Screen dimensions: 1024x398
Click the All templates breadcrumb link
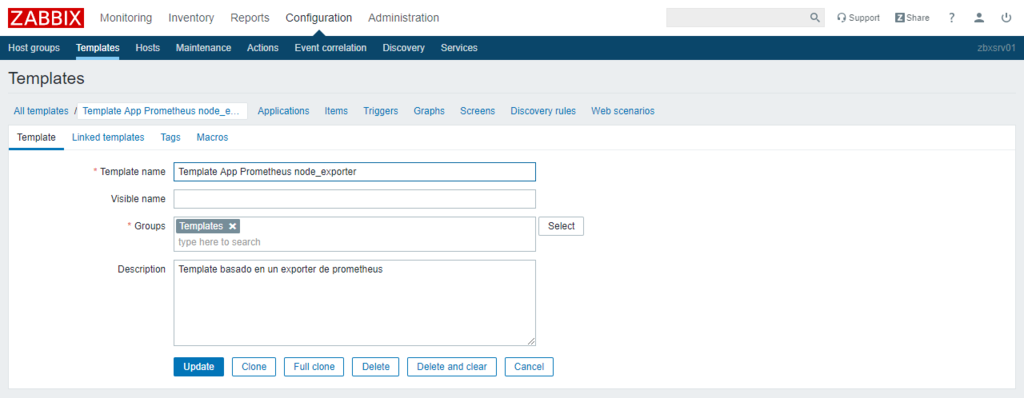[x=41, y=111]
